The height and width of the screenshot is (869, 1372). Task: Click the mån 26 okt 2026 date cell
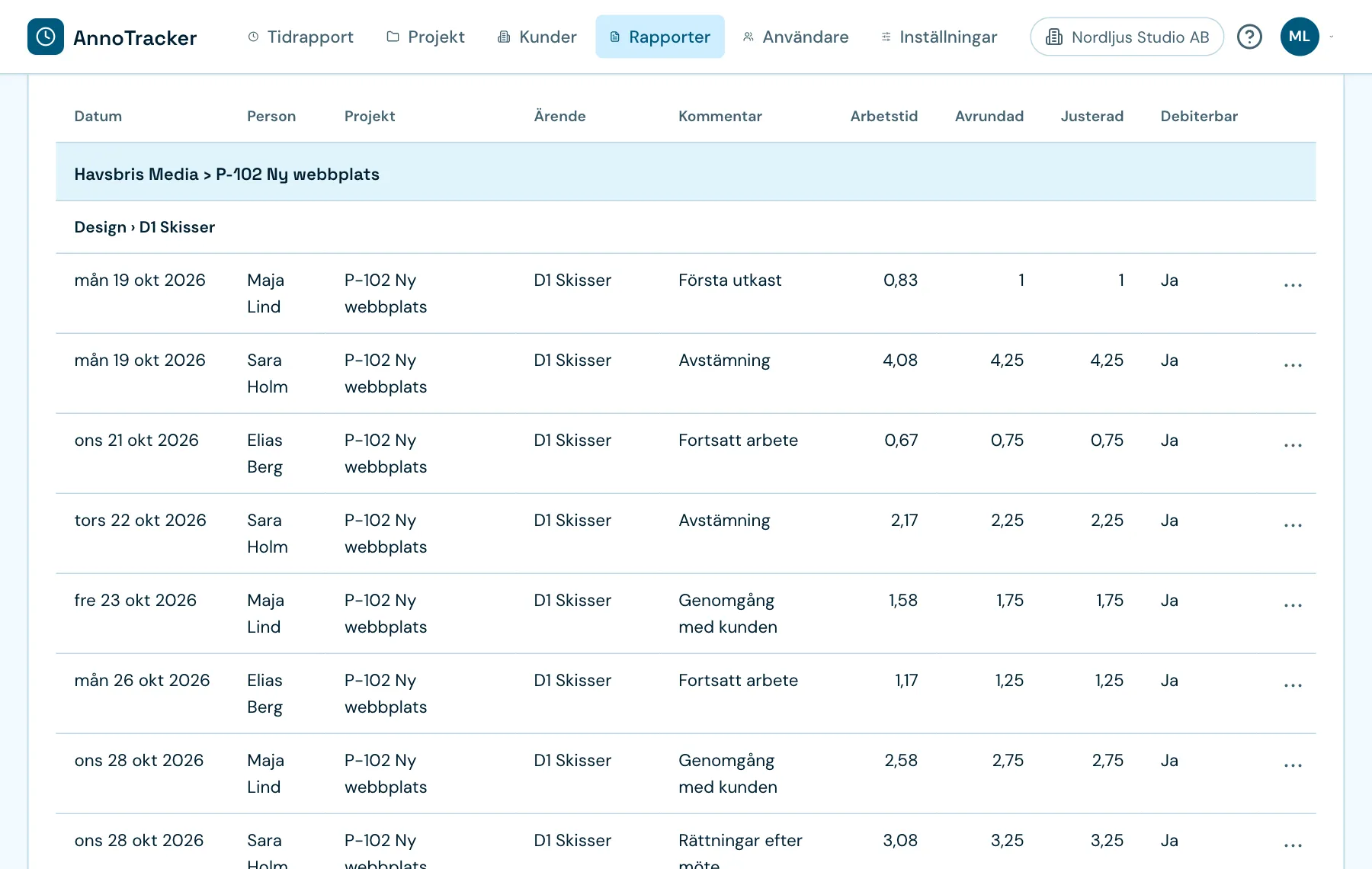tap(142, 680)
